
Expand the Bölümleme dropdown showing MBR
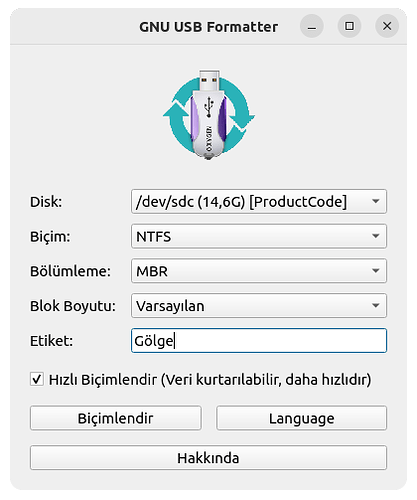tap(259, 271)
